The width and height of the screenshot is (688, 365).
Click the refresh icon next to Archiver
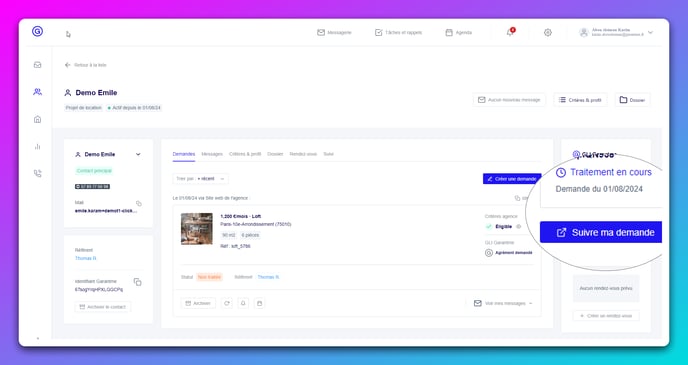click(x=227, y=303)
